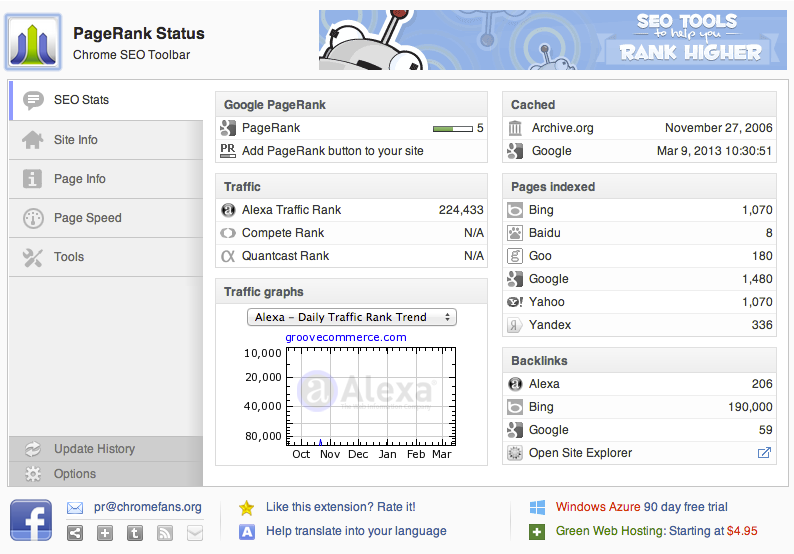The image size is (794, 554).
Task: Open the Open Site Explorer external link arrow
Action: point(764,453)
